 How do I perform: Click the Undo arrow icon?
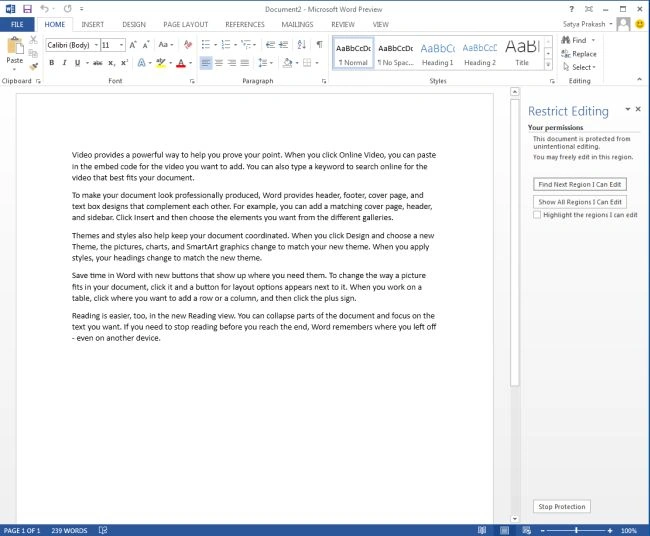[x=44, y=9]
